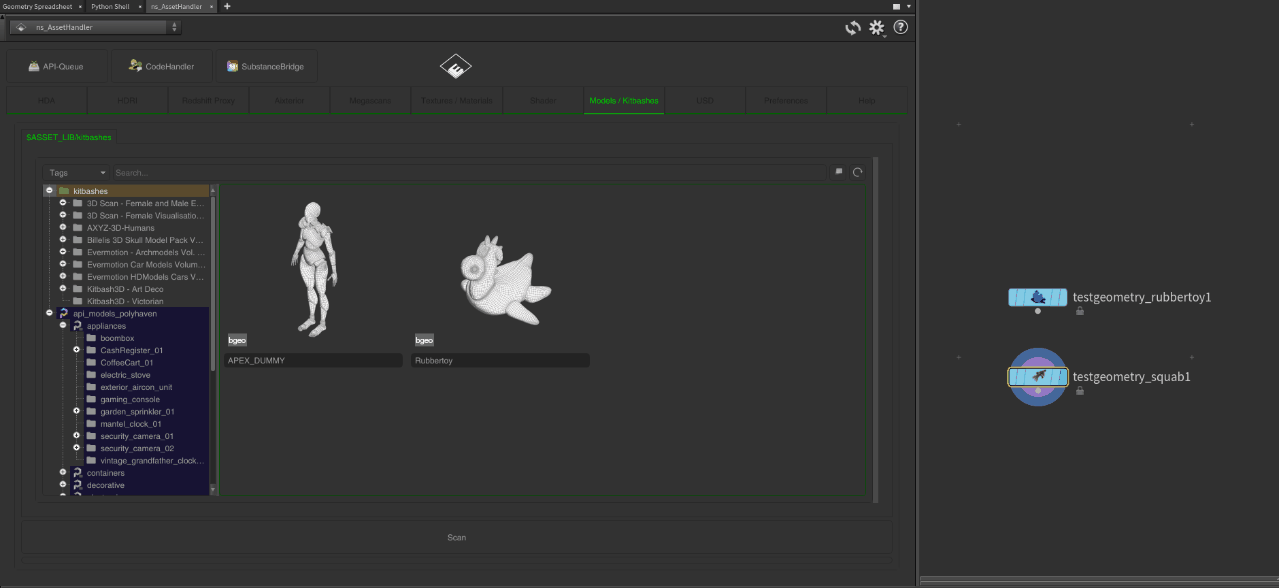Viewport: 1279px width, 588px height.
Task: Expand the CashRegister_01 tree folder
Action: click(x=76, y=350)
